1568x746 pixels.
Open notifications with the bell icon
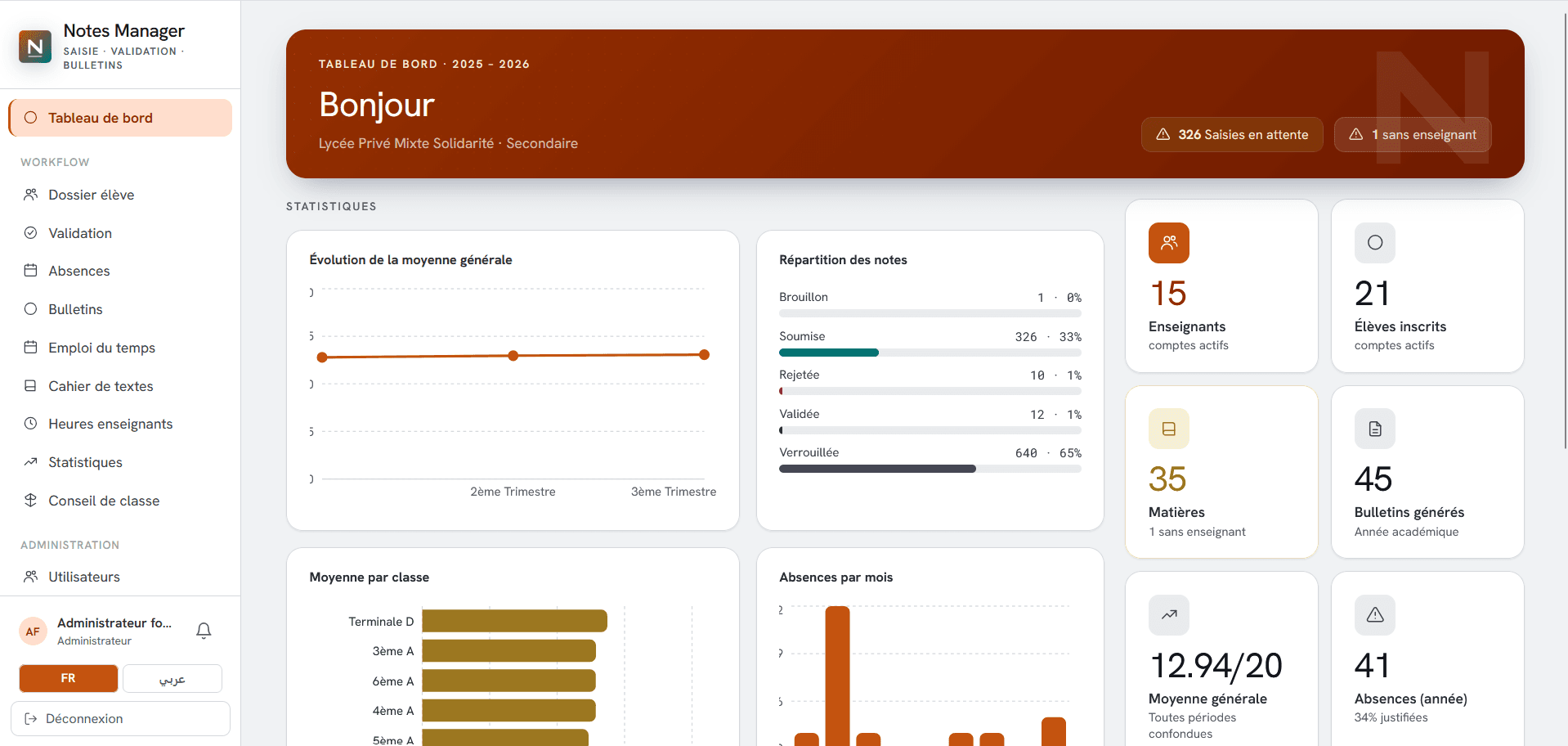point(204,631)
